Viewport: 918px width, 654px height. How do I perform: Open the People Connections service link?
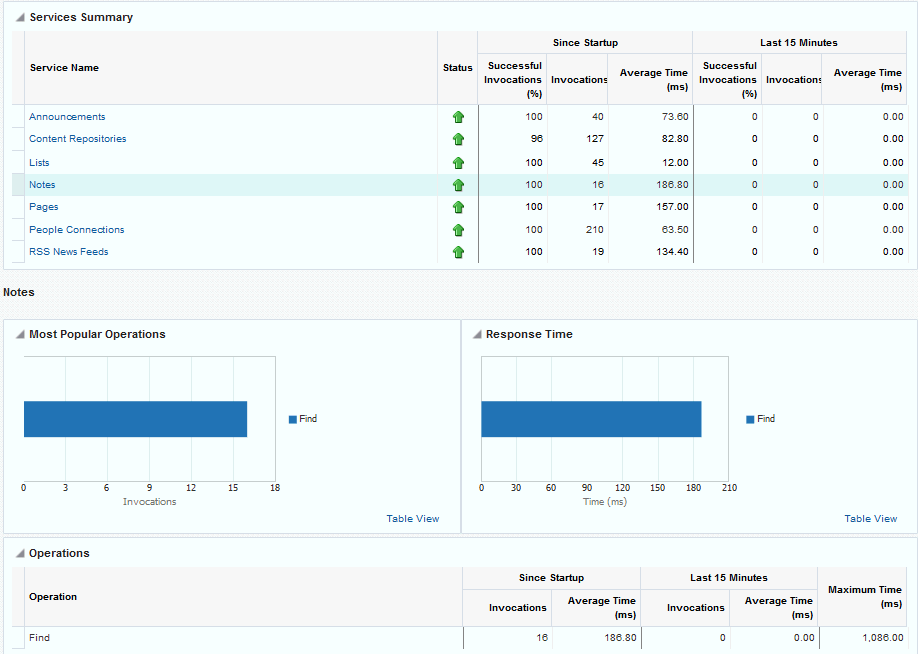click(76, 230)
